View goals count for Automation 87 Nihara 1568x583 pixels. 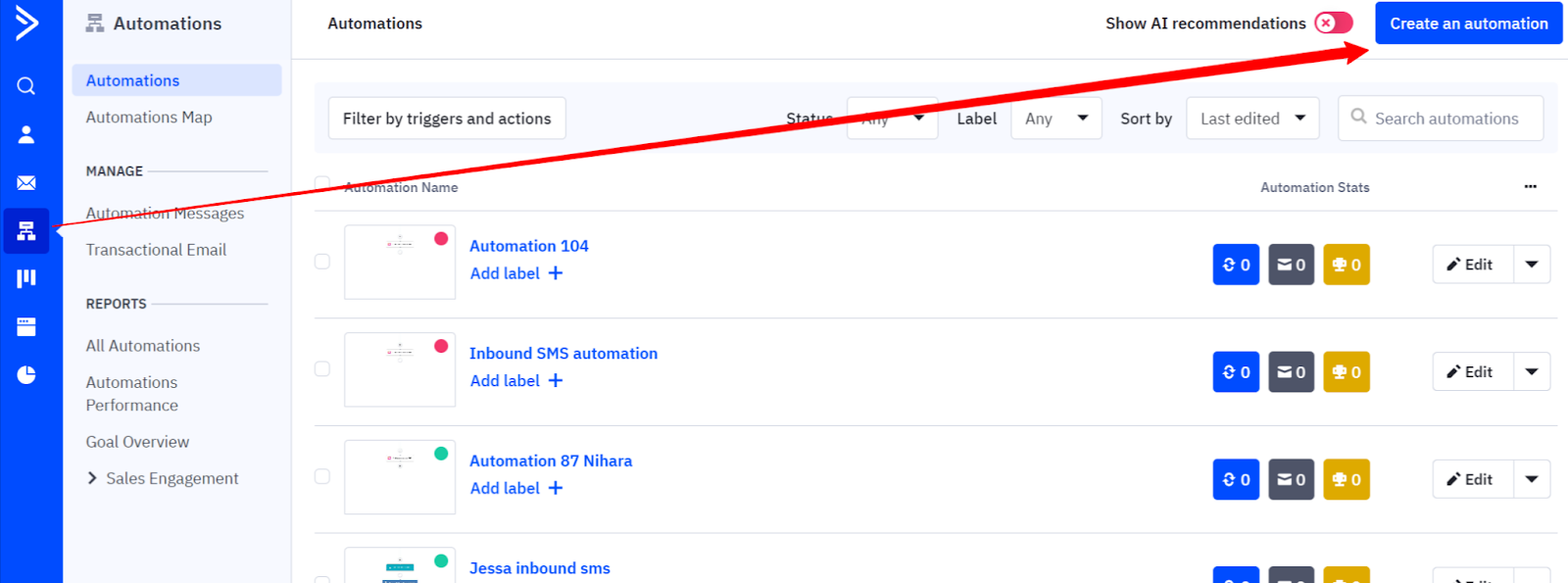point(1347,479)
